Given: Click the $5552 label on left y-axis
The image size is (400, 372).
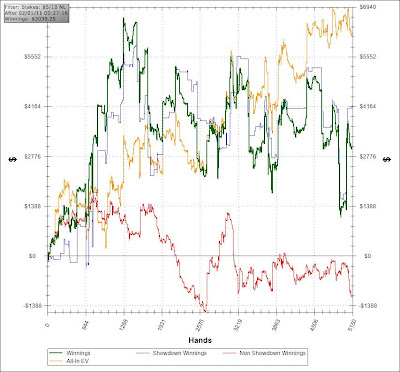Looking at the screenshot, I should coord(31,57).
